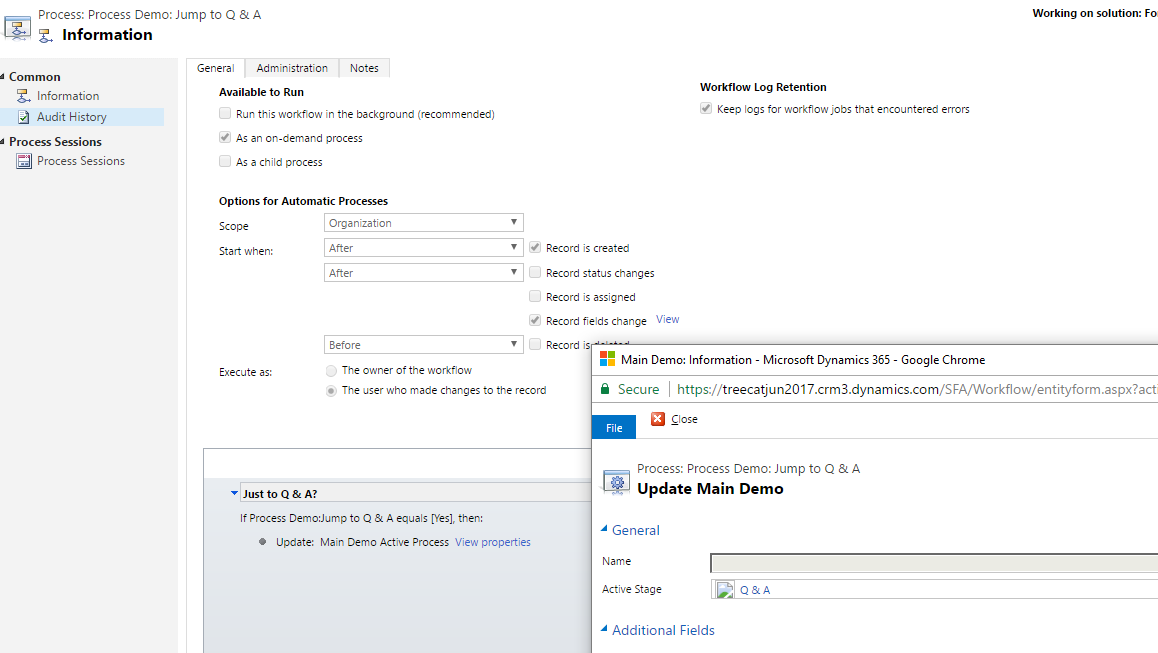
Task: Click the process workflow icon in header
Action: 17,27
